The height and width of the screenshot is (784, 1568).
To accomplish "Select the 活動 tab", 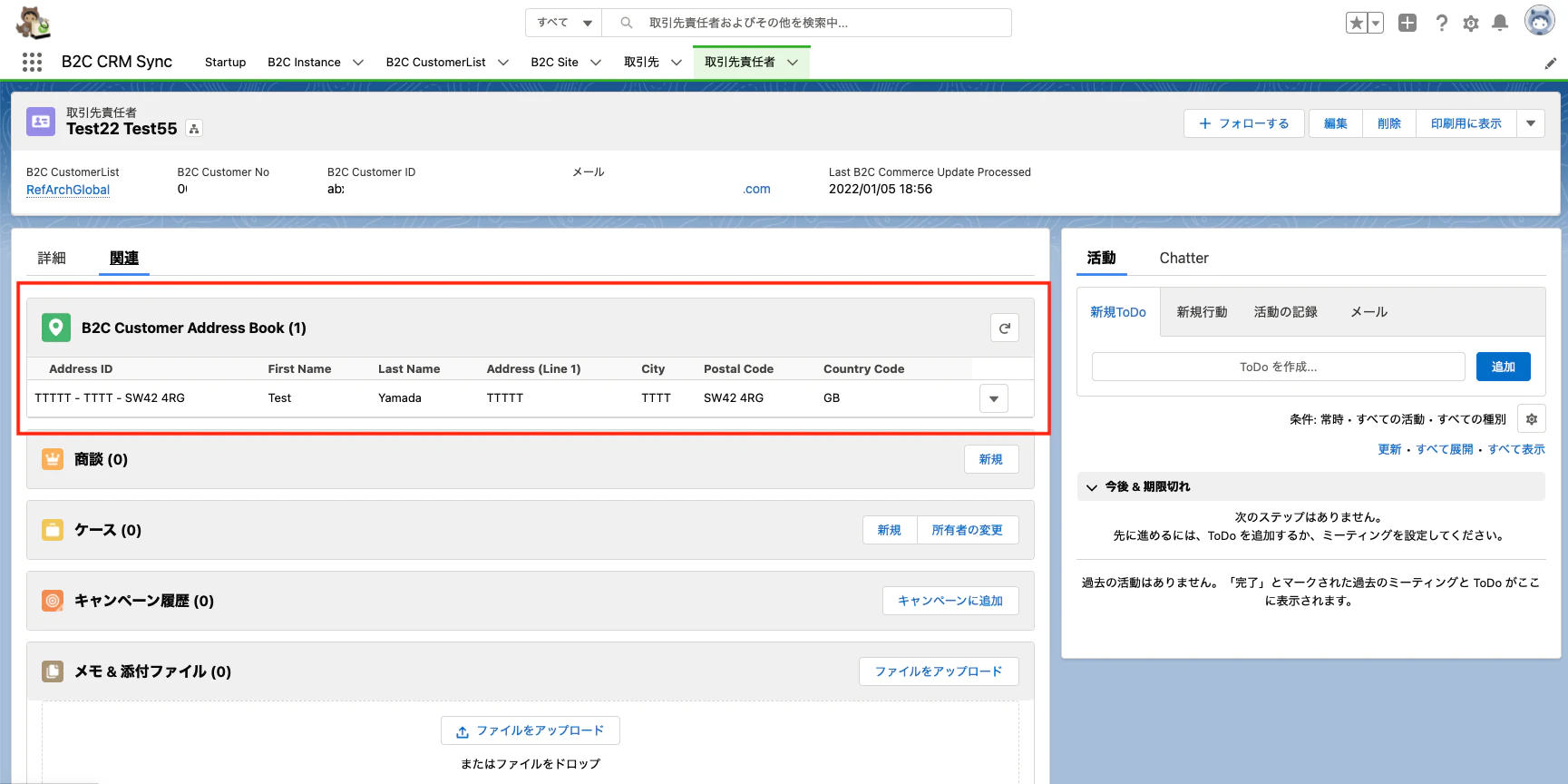I will (1101, 258).
